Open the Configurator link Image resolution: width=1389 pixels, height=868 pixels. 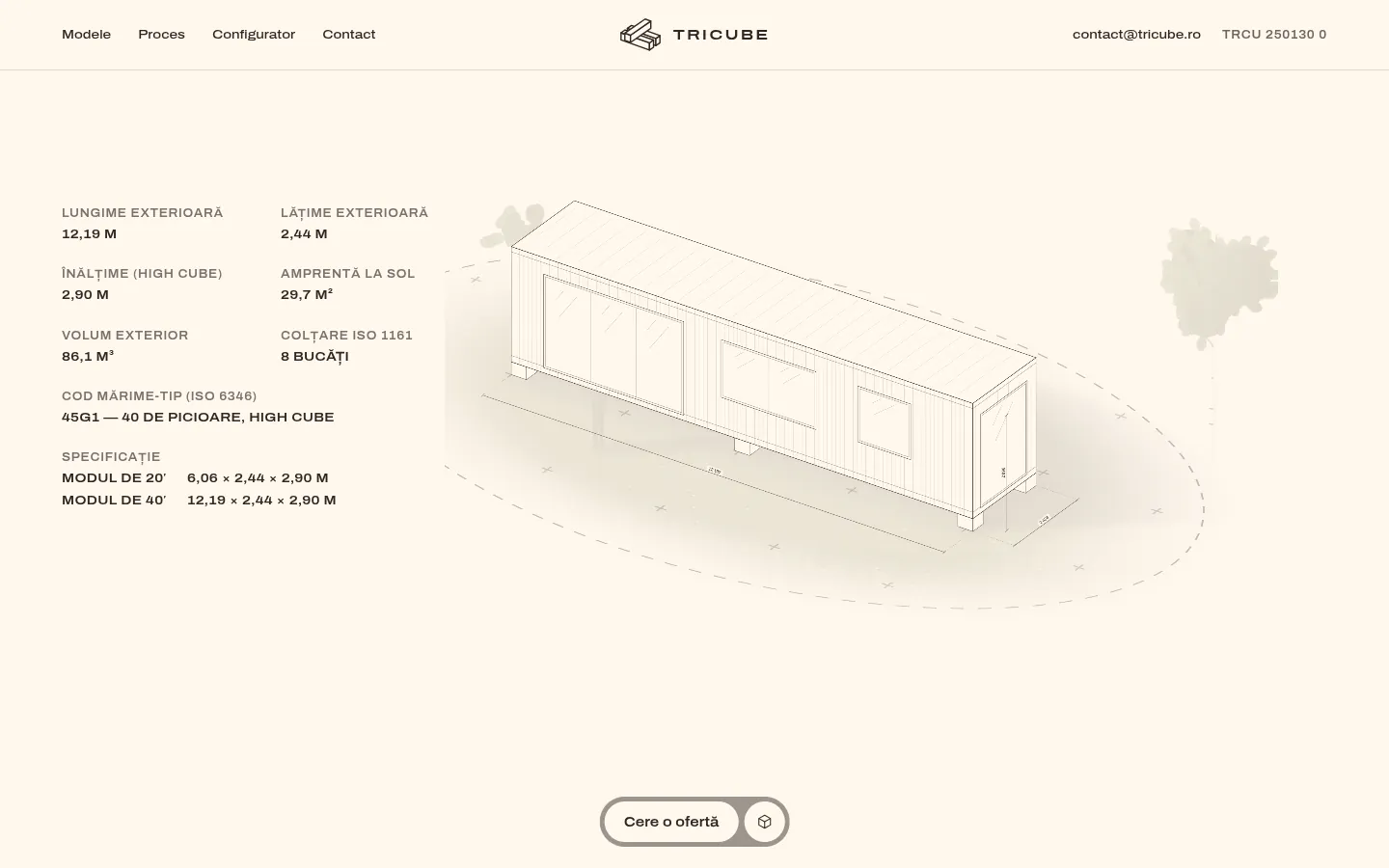(254, 35)
